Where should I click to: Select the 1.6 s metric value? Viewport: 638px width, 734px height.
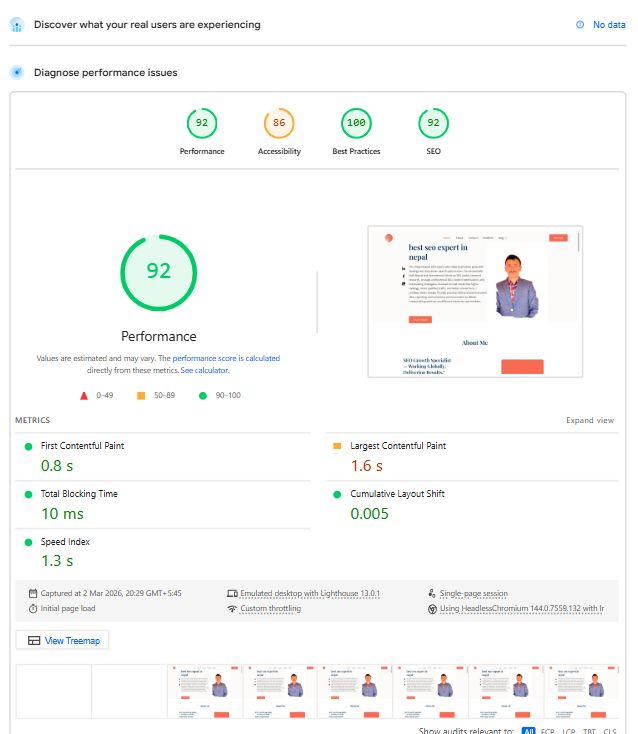(x=367, y=466)
